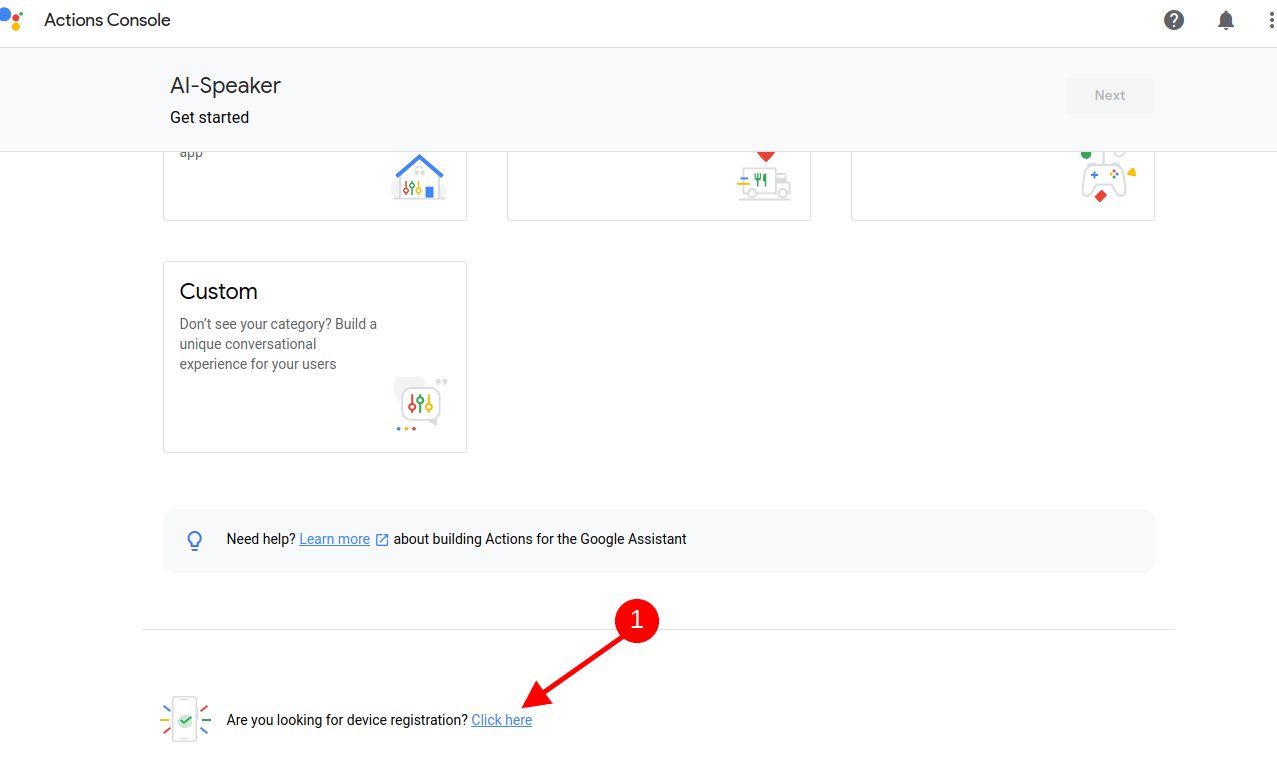Viewport: 1277px width, 758px height.
Task: Click "Don't see your category?" description
Action: coord(278,344)
